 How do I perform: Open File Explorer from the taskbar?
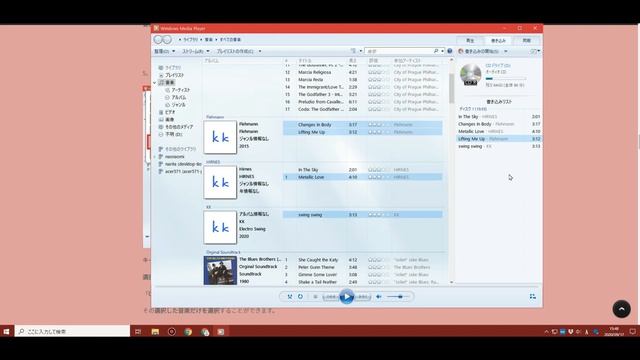click(x=155, y=331)
